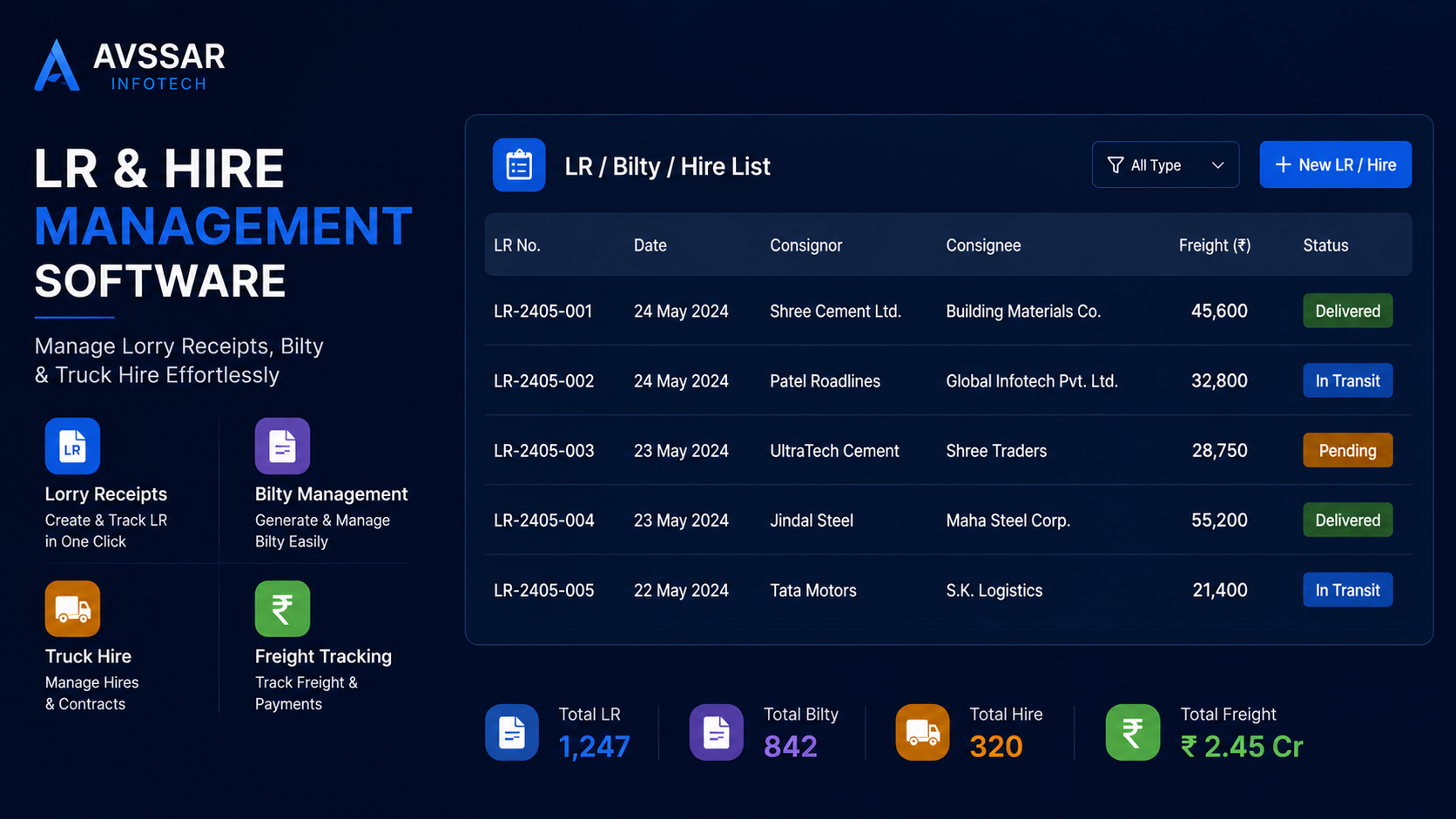Viewport: 1456px width, 819px height.
Task: Open record LR-2405-001
Action: [543, 311]
